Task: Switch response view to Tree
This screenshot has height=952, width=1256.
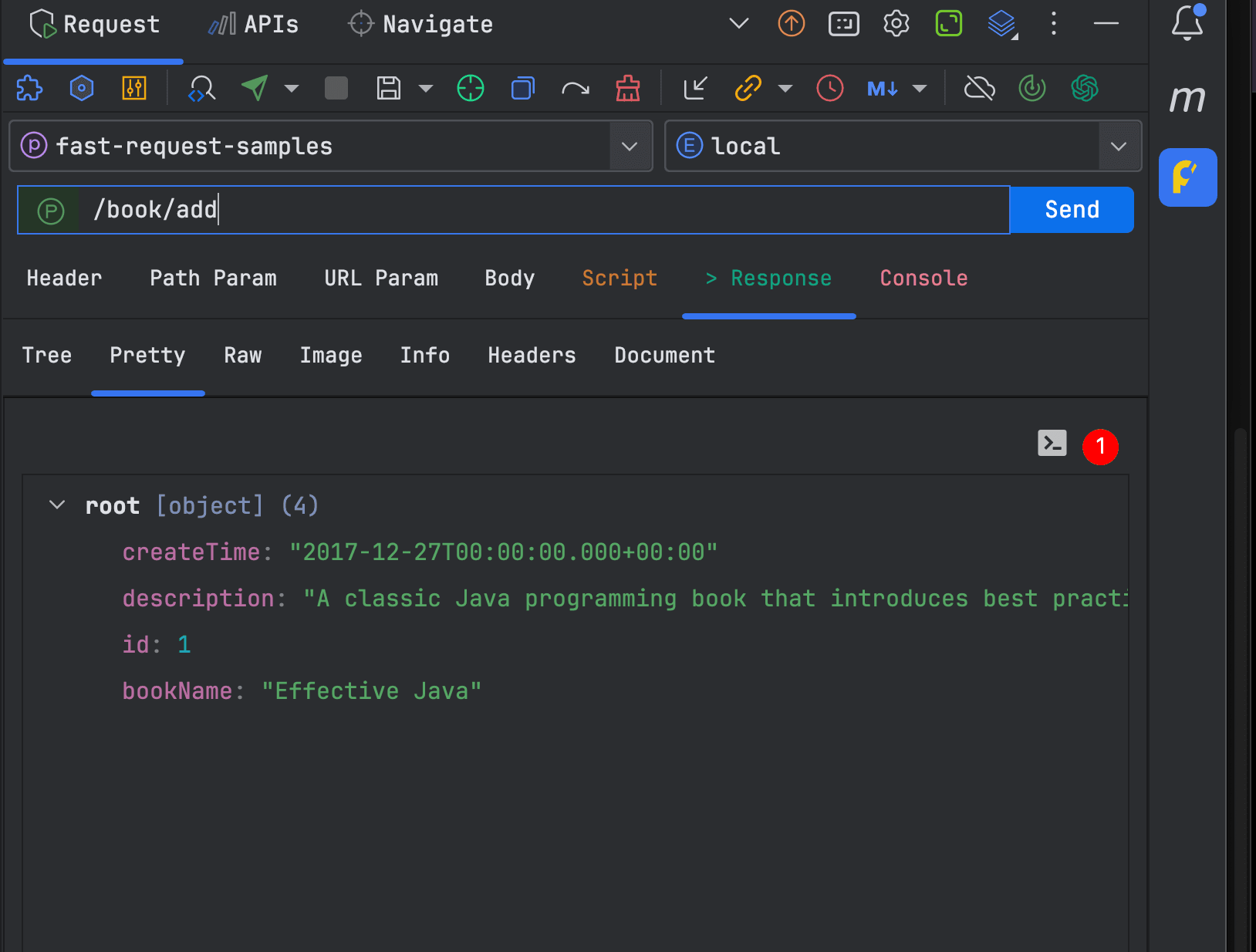Action: (47, 356)
